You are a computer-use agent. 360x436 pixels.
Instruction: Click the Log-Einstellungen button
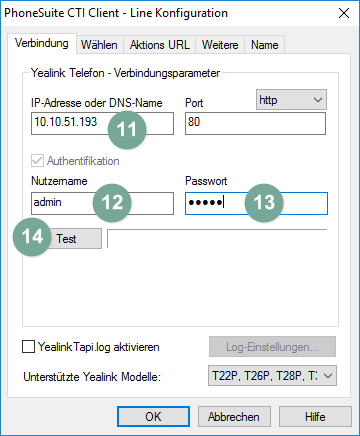(272, 347)
